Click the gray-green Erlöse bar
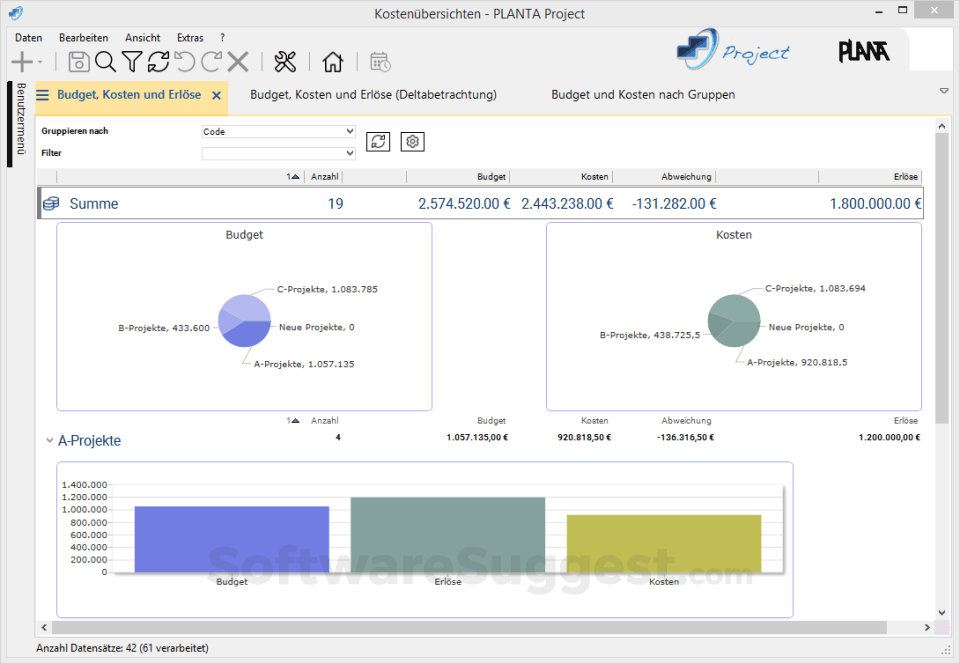 (448, 535)
